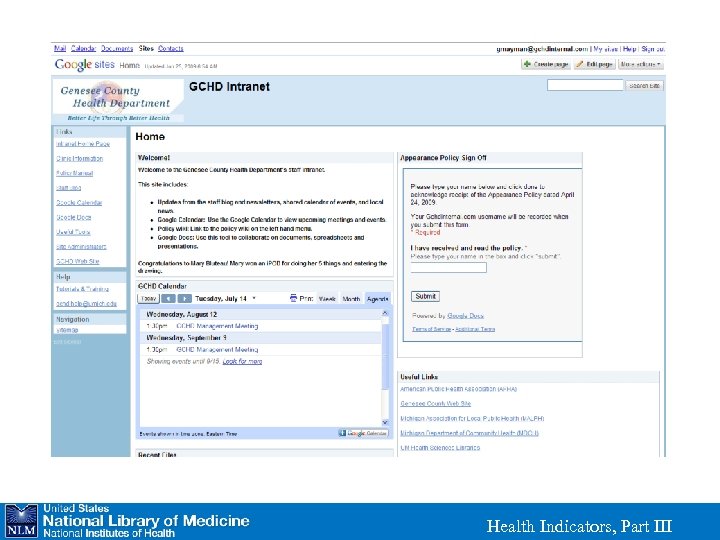720x540 pixels.
Task: Open the Terms of Service link
Action: tap(432, 329)
